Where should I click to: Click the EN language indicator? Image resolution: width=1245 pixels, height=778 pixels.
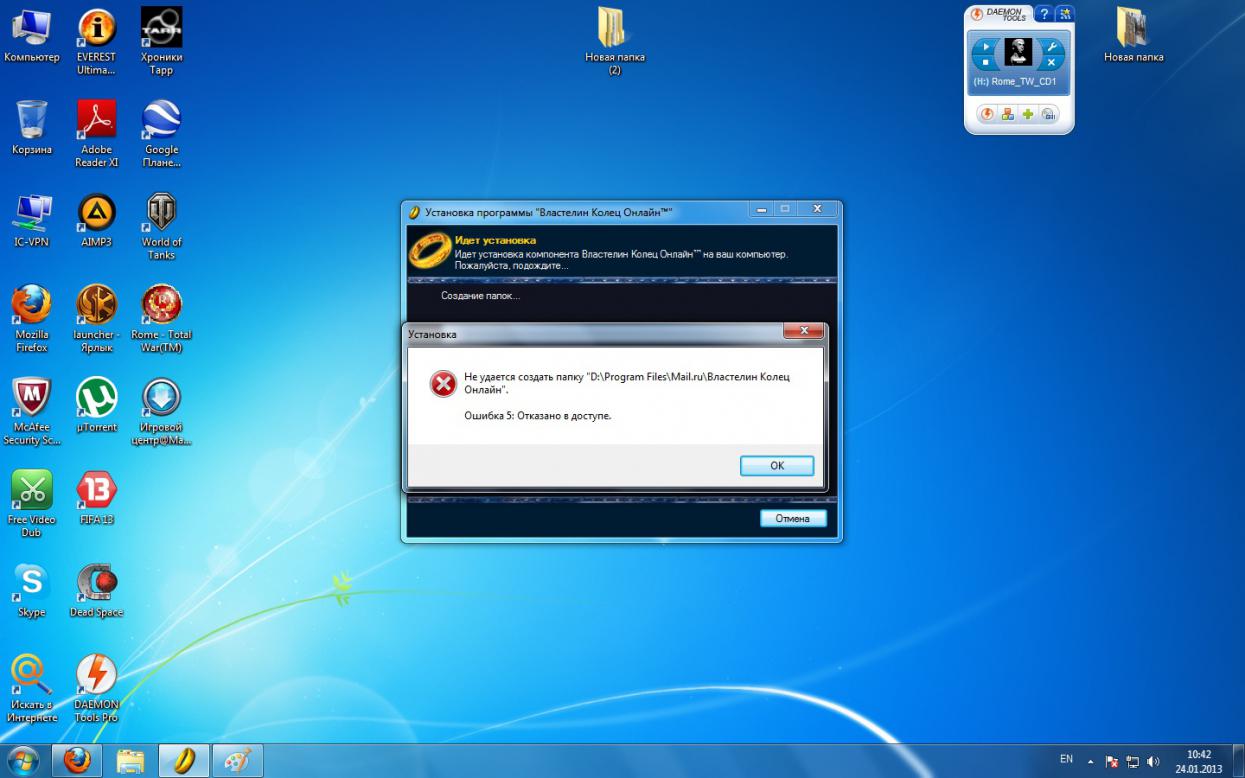click(x=1066, y=760)
